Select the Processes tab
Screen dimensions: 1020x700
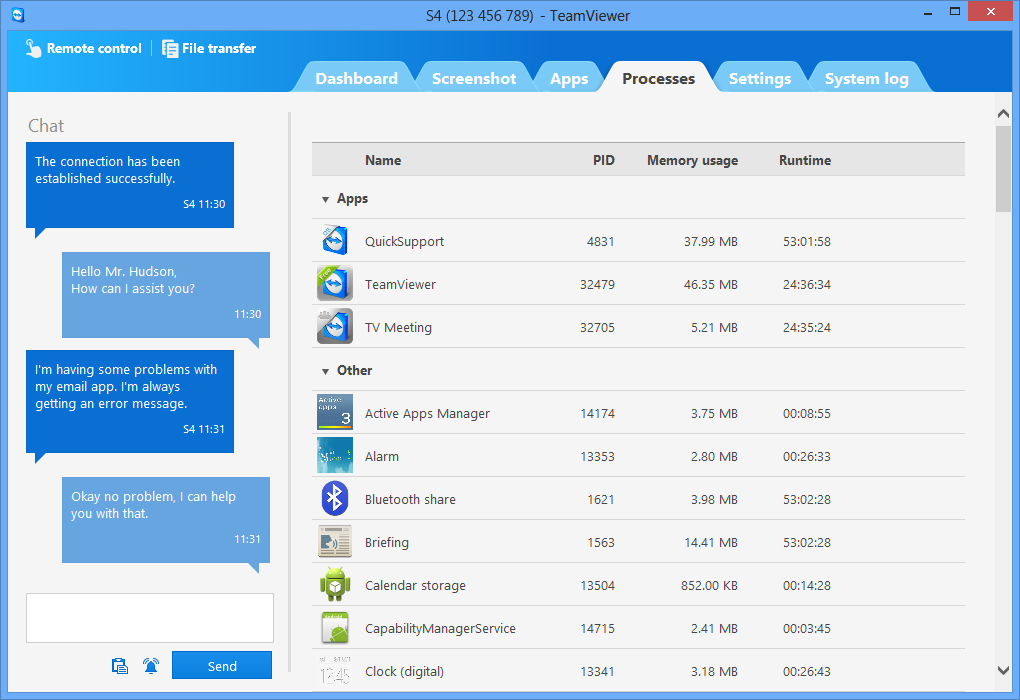(x=658, y=78)
